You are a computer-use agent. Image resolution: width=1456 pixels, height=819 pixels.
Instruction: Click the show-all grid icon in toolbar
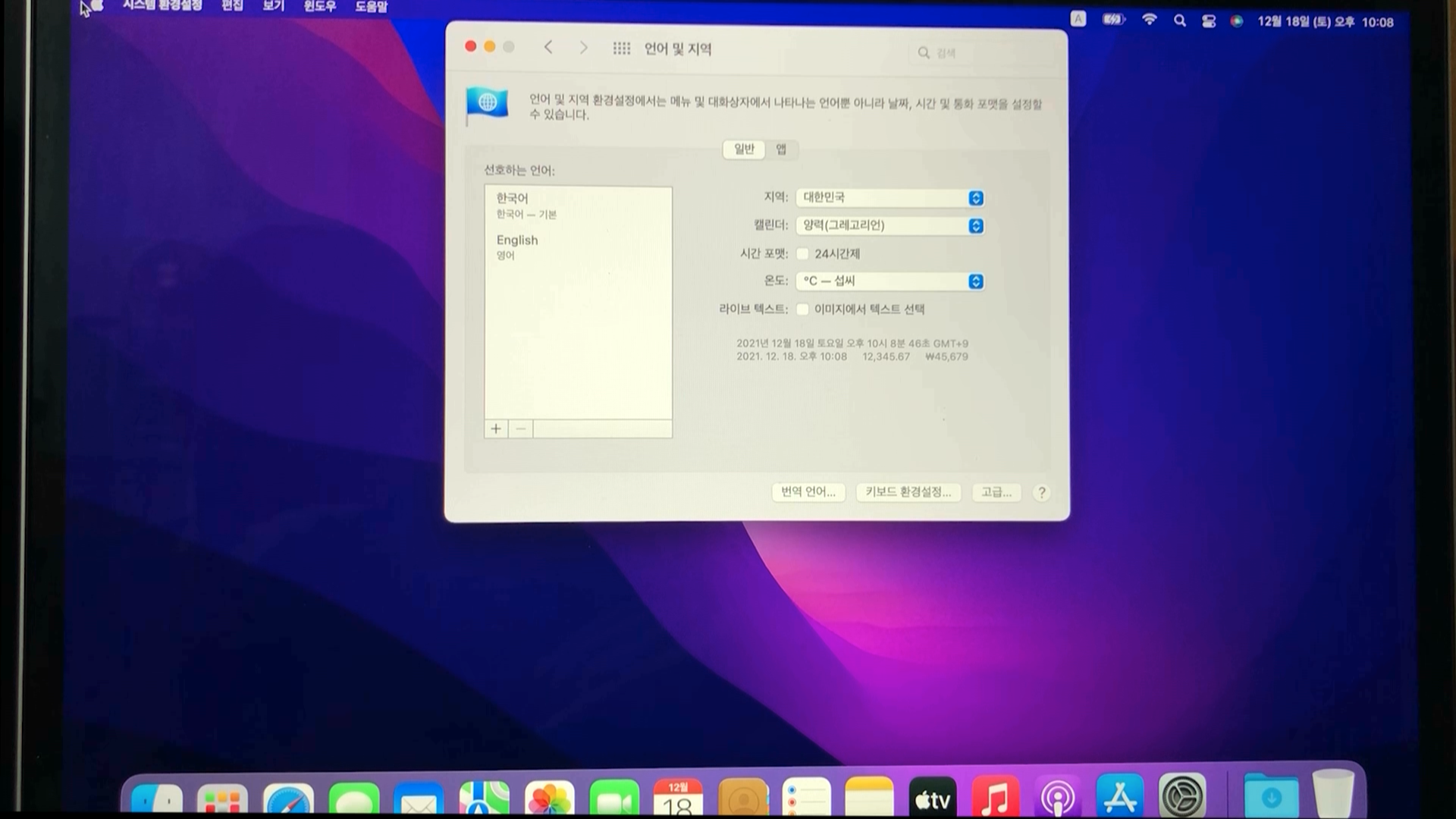coord(621,49)
